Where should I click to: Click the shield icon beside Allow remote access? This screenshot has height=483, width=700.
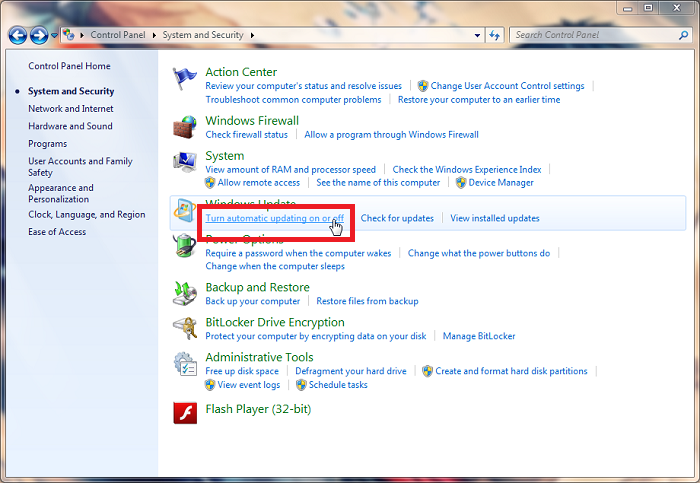coord(210,183)
